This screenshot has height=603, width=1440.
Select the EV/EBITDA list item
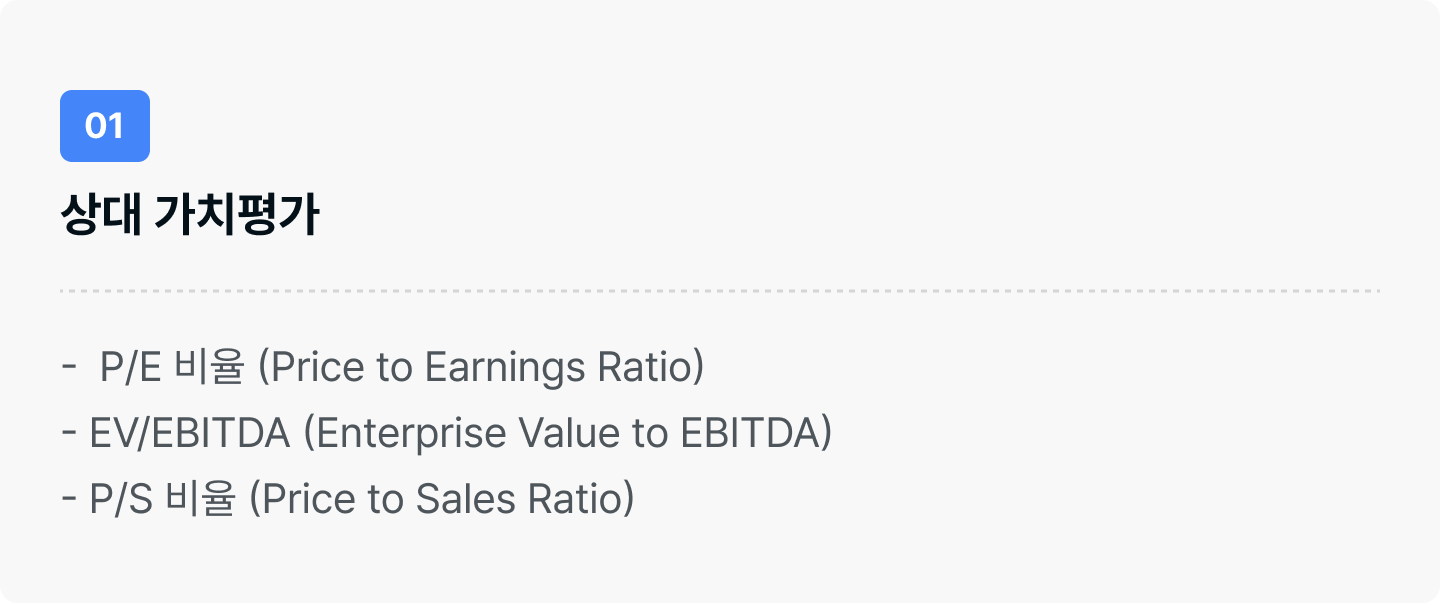coord(446,433)
